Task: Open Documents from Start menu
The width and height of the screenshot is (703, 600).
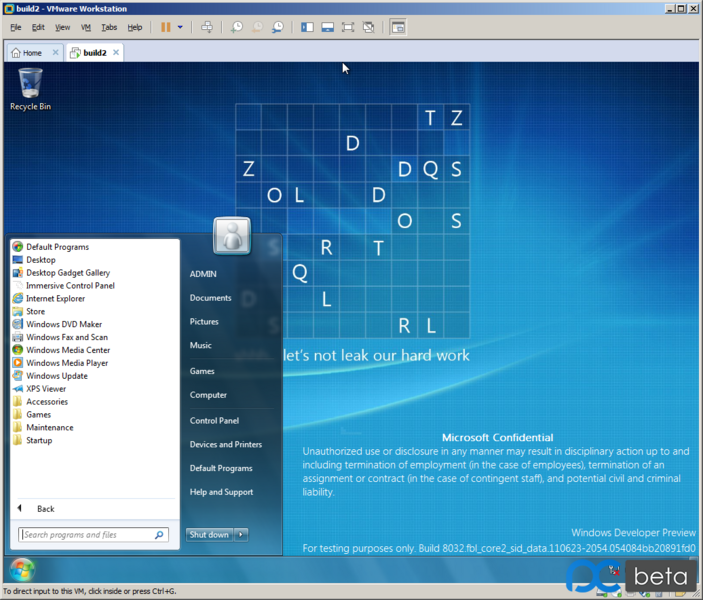Action: 210,298
